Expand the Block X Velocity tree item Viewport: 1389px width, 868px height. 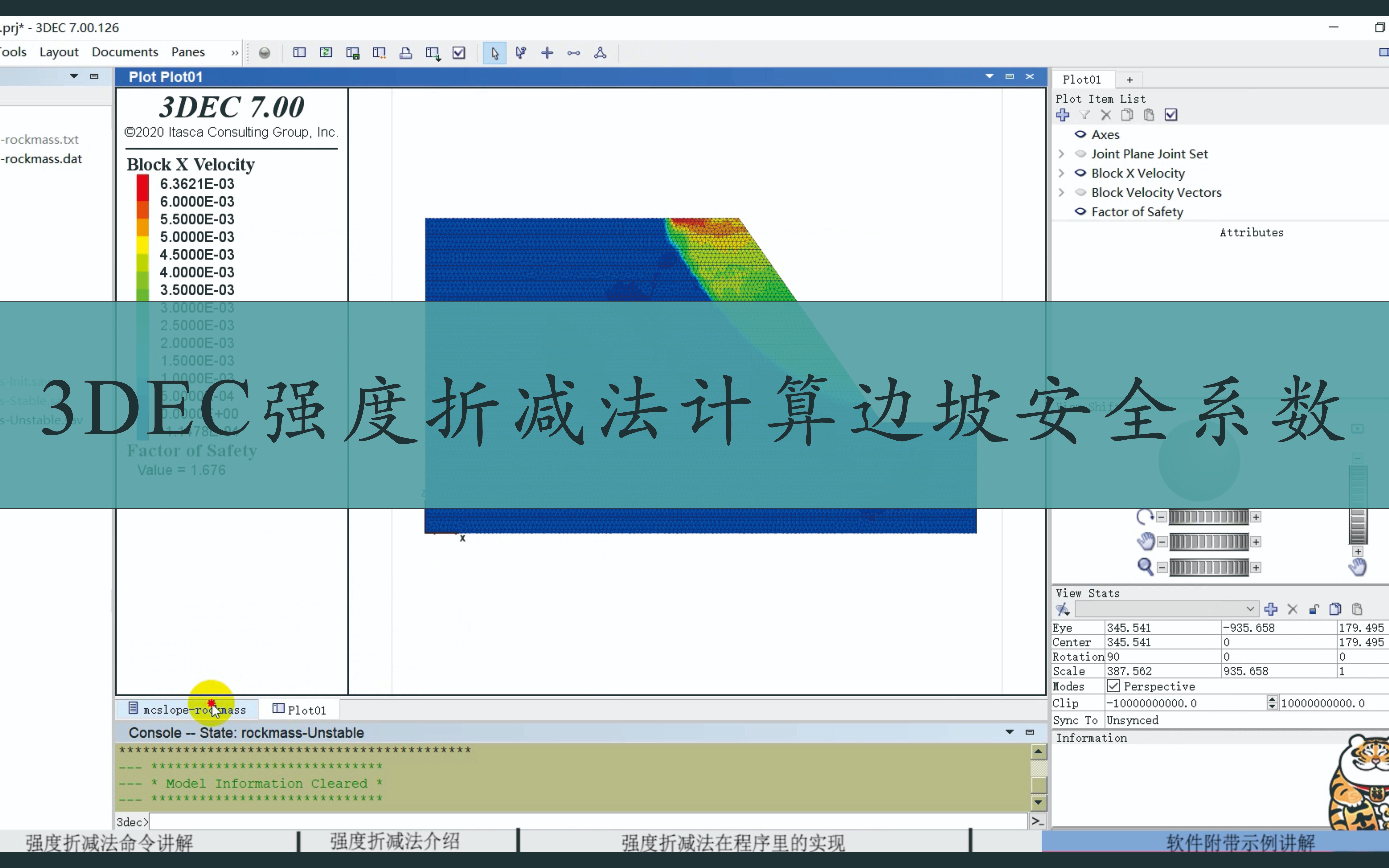tap(1060, 173)
